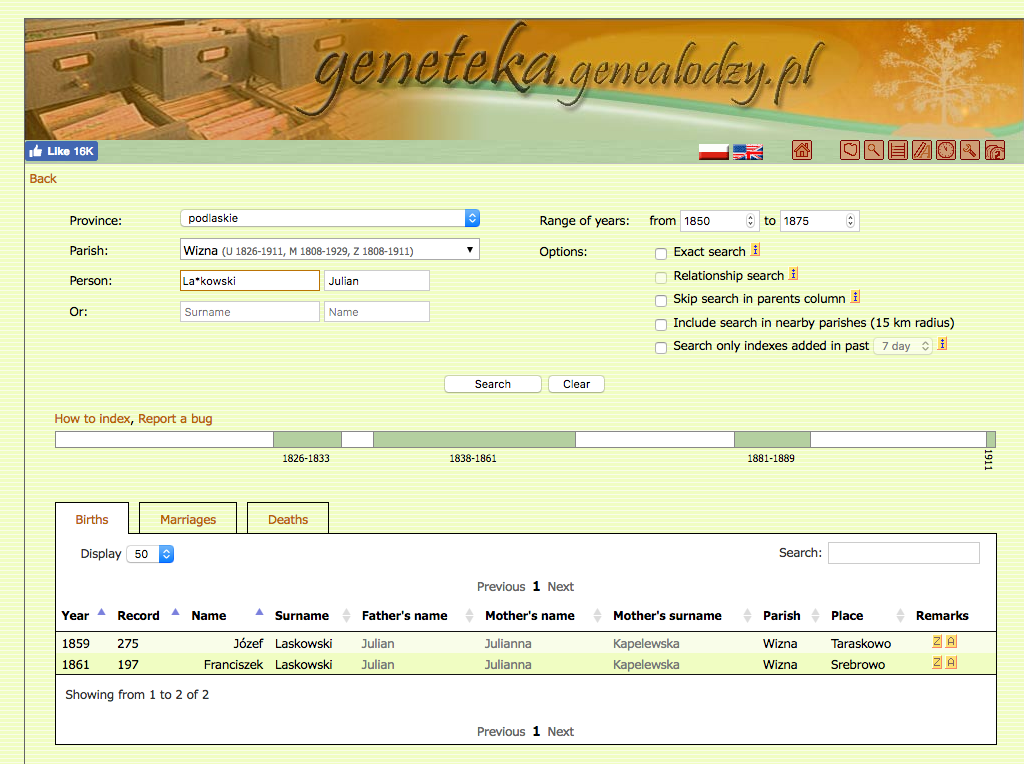Click the home icon in the toolbar
Image resolution: width=1024 pixels, height=764 pixels.
tap(801, 151)
